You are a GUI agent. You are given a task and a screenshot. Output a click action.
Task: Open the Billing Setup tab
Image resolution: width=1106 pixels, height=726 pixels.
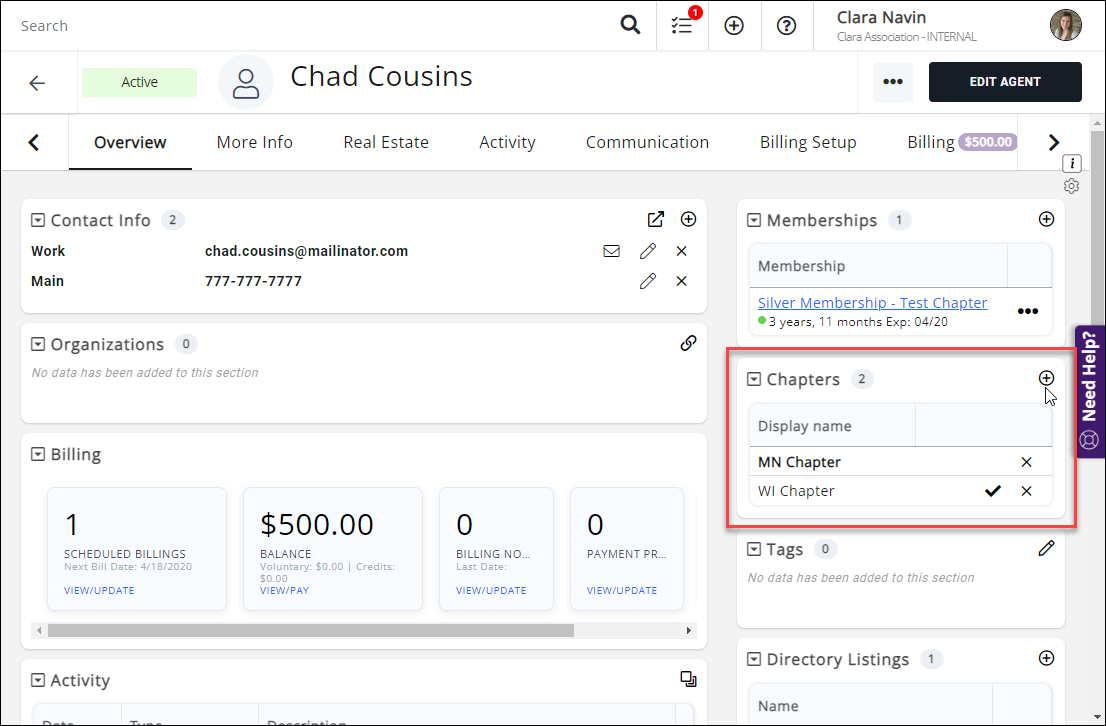tap(808, 142)
